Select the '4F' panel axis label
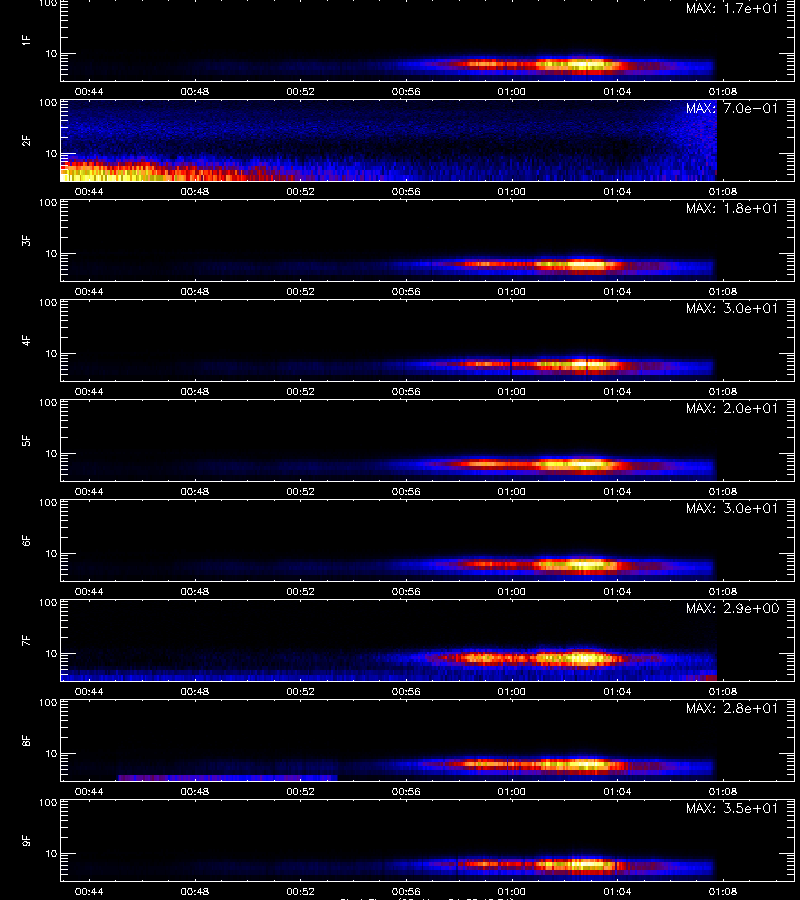Image resolution: width=800 pixels, height=900 pixels. pyautogui.click(x=26, y=340)
